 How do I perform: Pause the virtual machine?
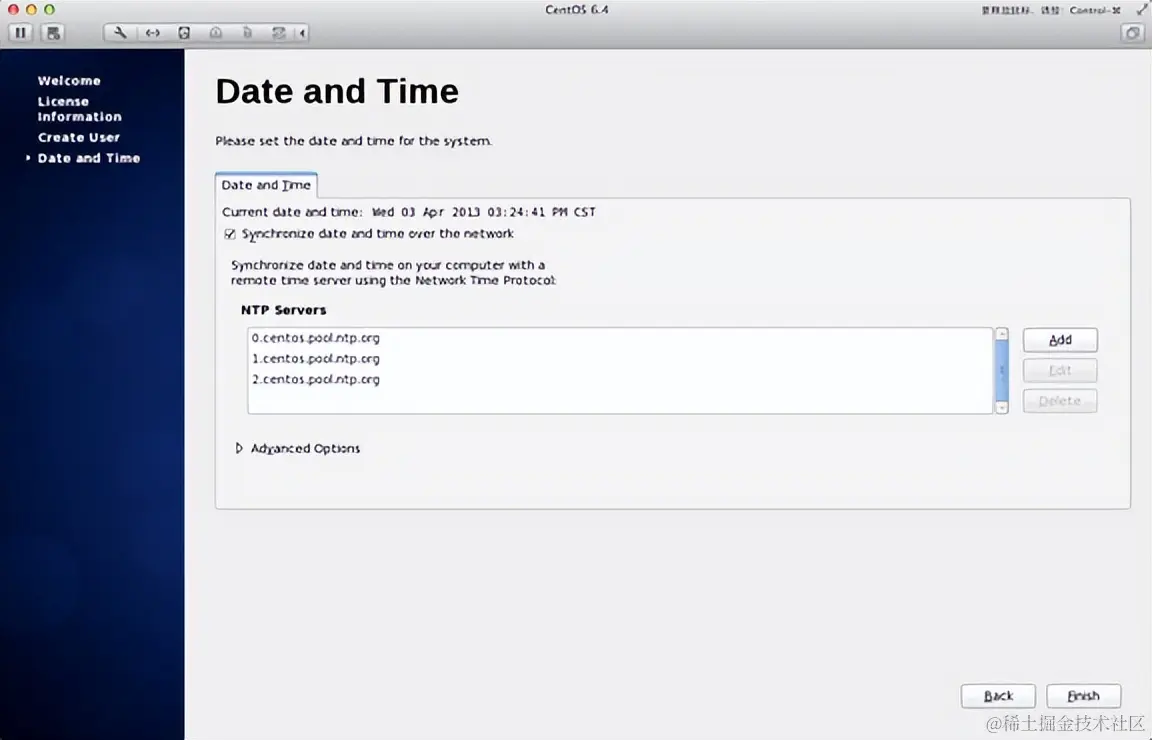tap(21, 32)
